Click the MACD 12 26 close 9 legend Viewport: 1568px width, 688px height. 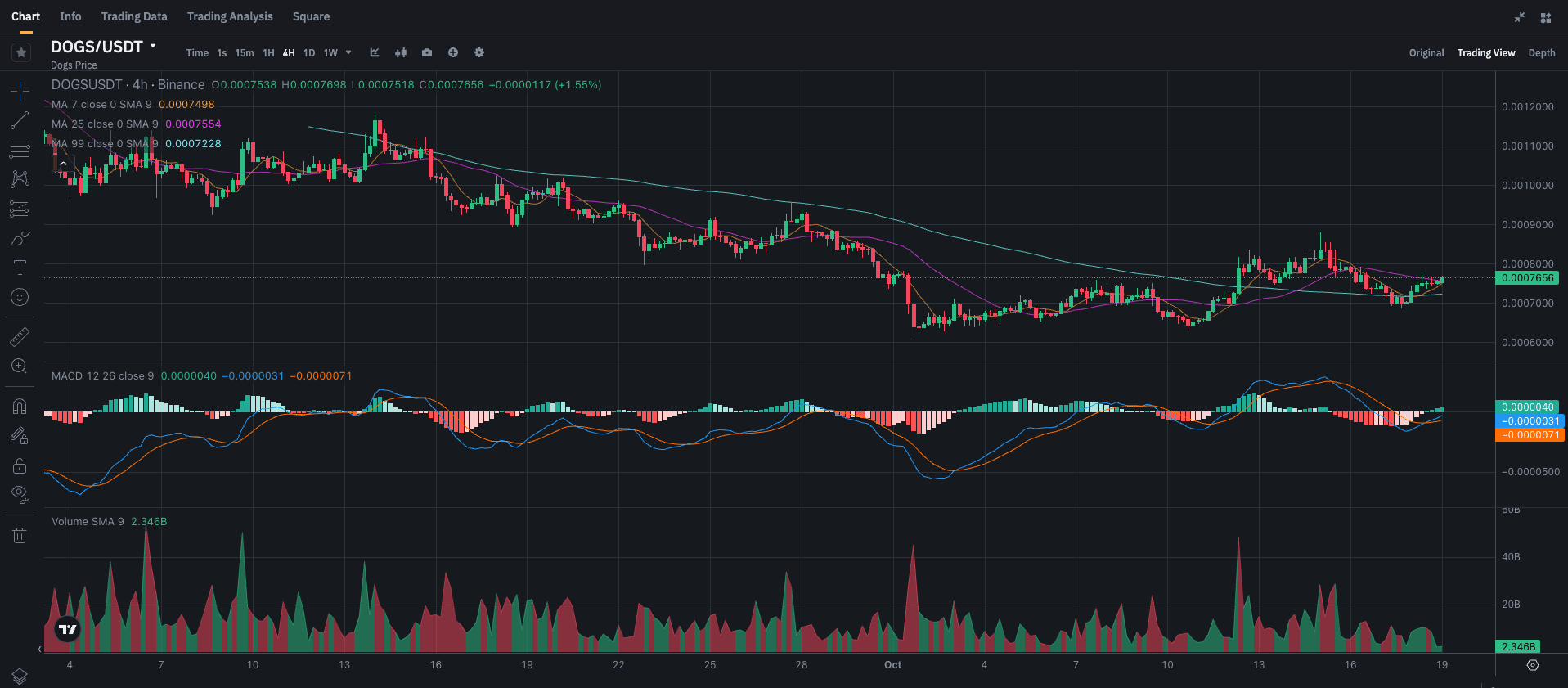point(102,376)
